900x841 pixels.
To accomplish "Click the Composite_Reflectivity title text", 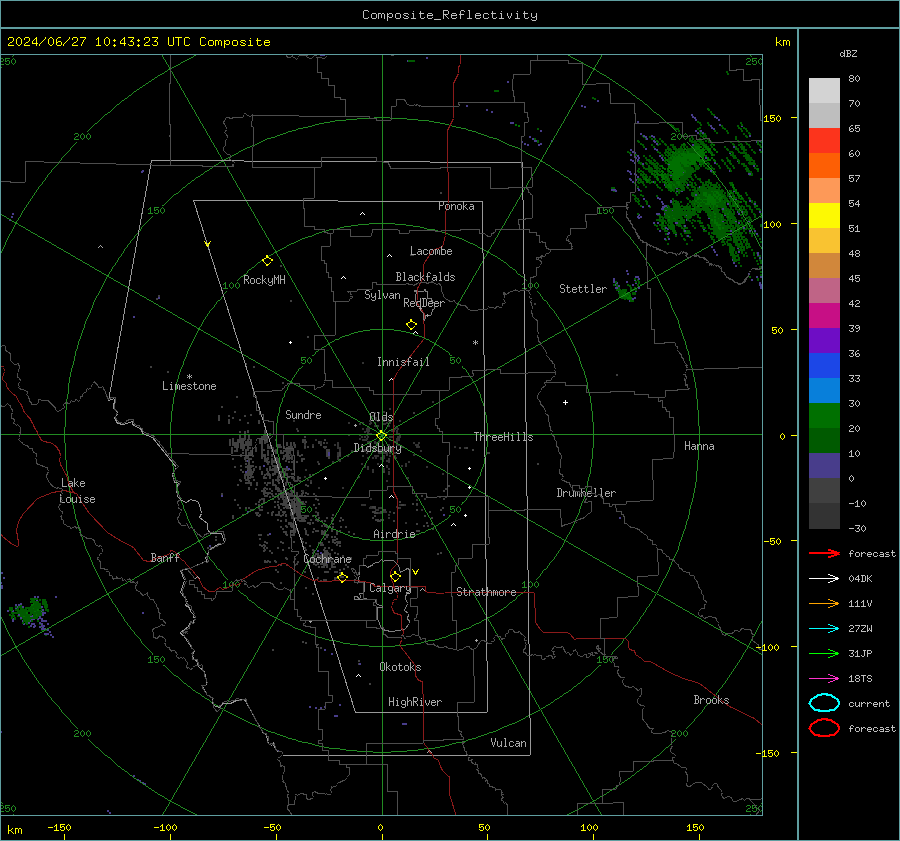I will click(450, 15).
